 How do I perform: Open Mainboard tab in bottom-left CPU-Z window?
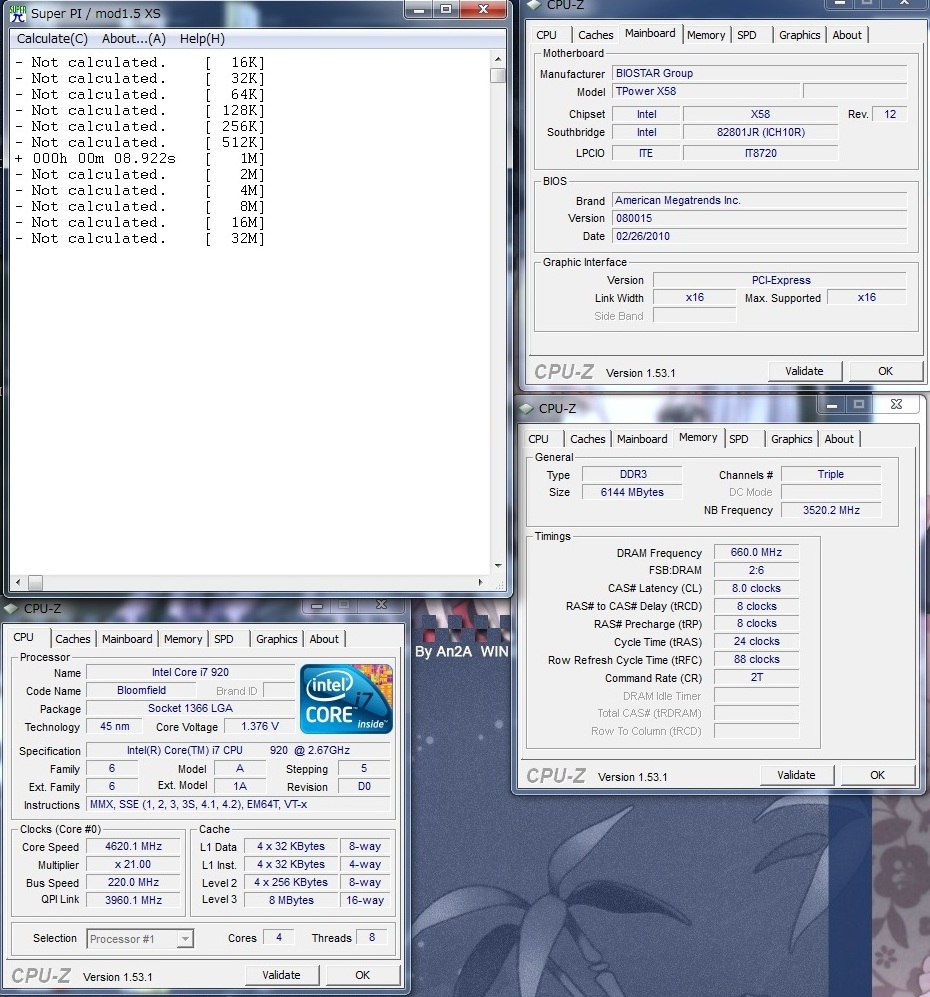[x=127, y=639]
